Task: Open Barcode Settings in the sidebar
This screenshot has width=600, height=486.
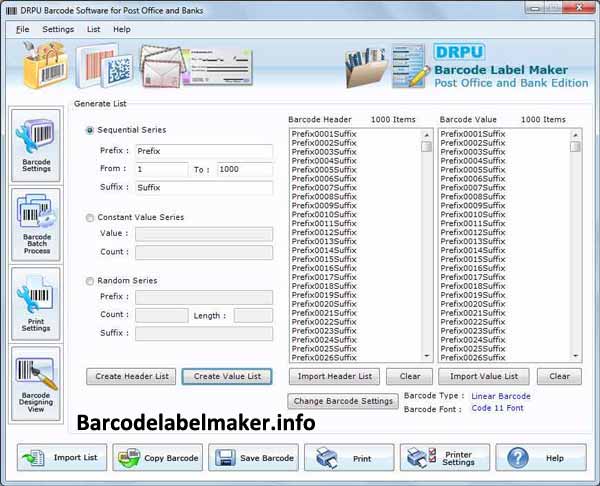Action: pos(36,145)
